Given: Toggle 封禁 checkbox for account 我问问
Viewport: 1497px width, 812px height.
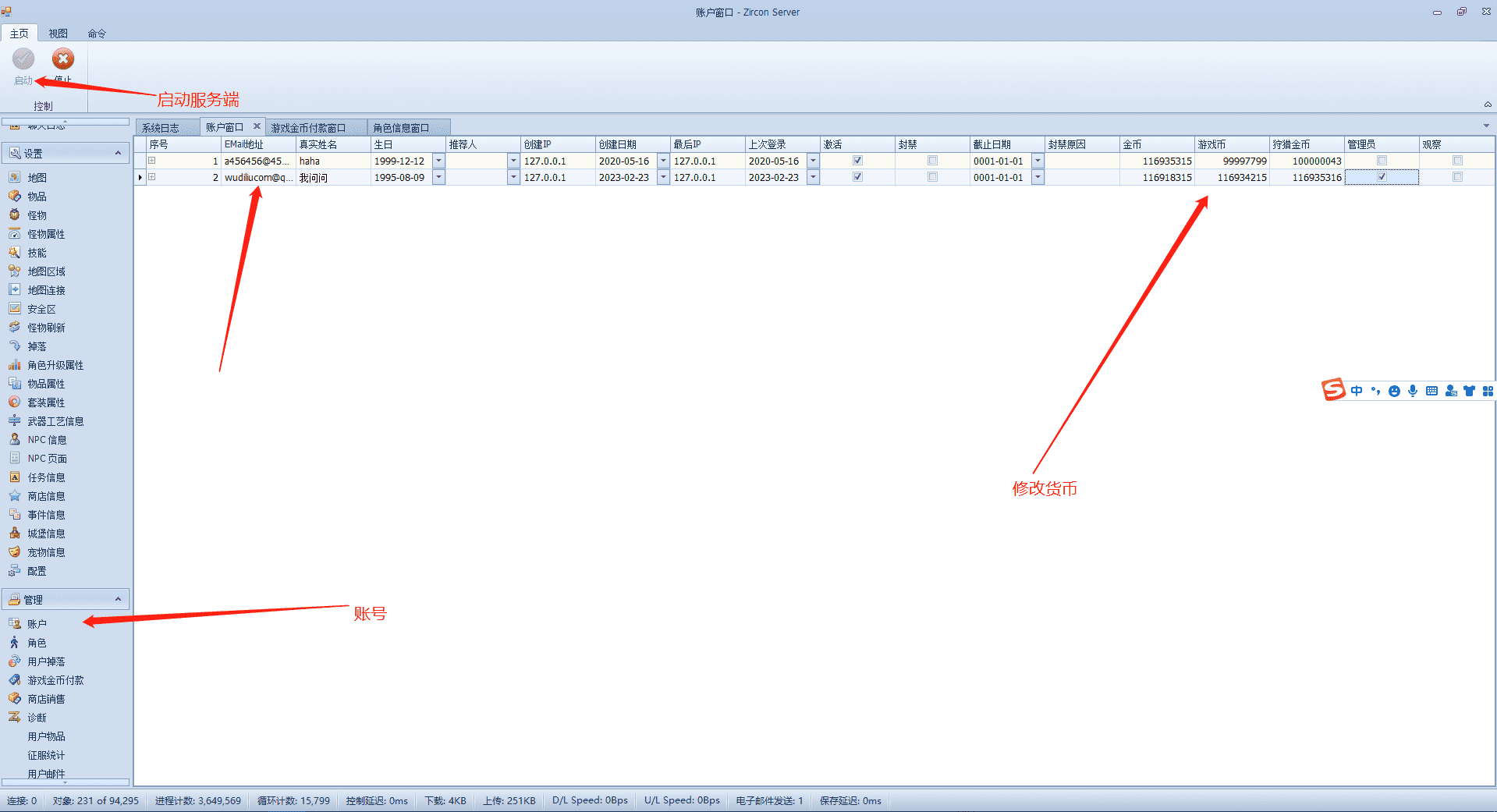Looking at the screenshot, I should pyautogui.click(x=932, y=177).
